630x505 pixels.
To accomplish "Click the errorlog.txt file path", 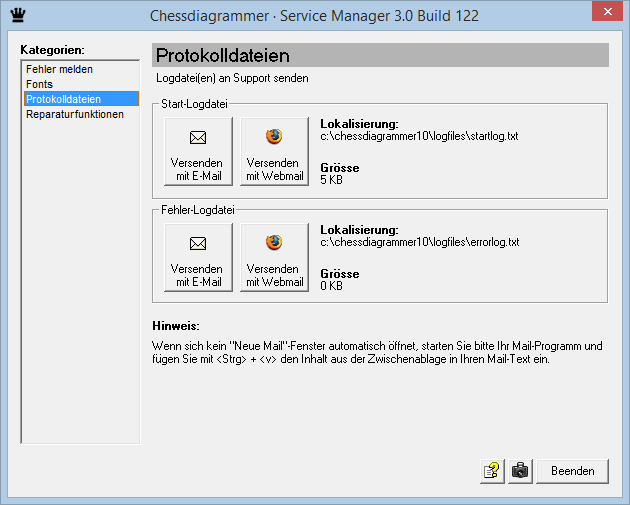I will click(419, 242).
